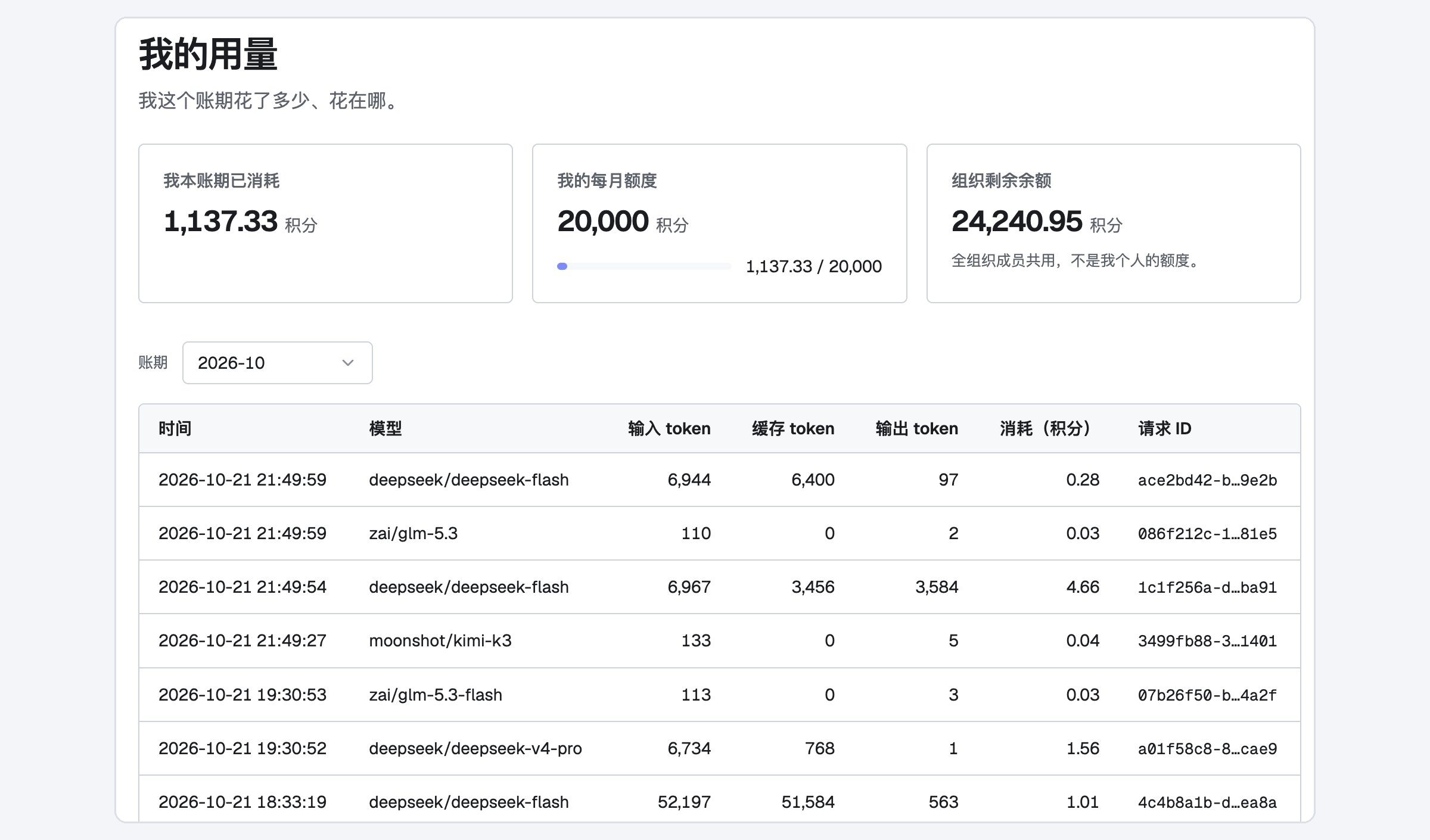Click the 组织剩余余额 card title
Image resolution: width=1430 pixels, height=840 pixels.
(x=1001, y=181)
